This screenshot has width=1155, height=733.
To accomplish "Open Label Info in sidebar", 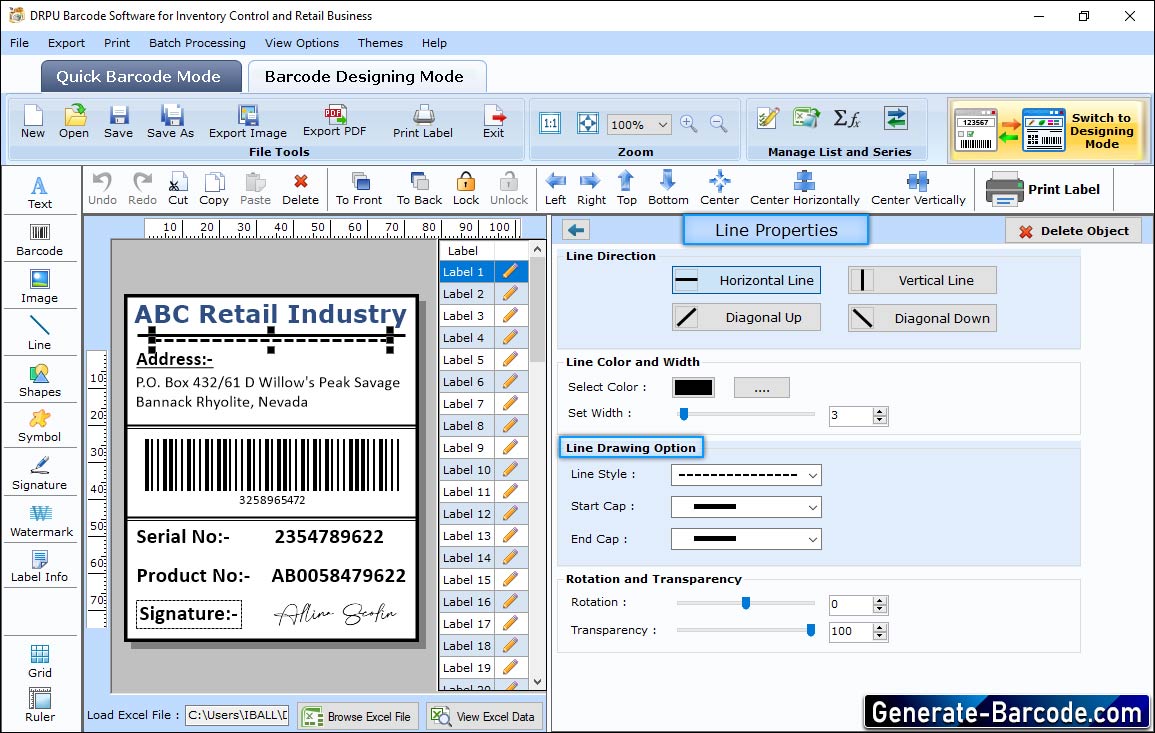I will pos(39,567).
